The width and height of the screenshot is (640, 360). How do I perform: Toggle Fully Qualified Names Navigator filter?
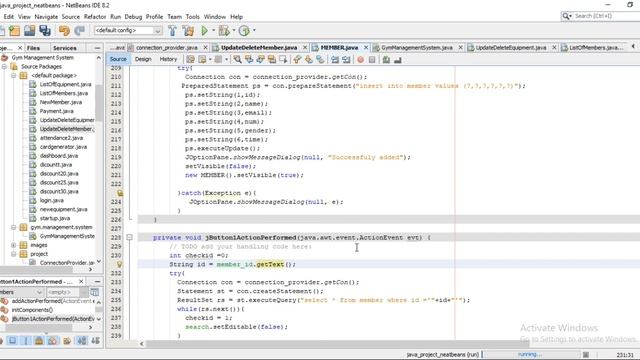67,340
